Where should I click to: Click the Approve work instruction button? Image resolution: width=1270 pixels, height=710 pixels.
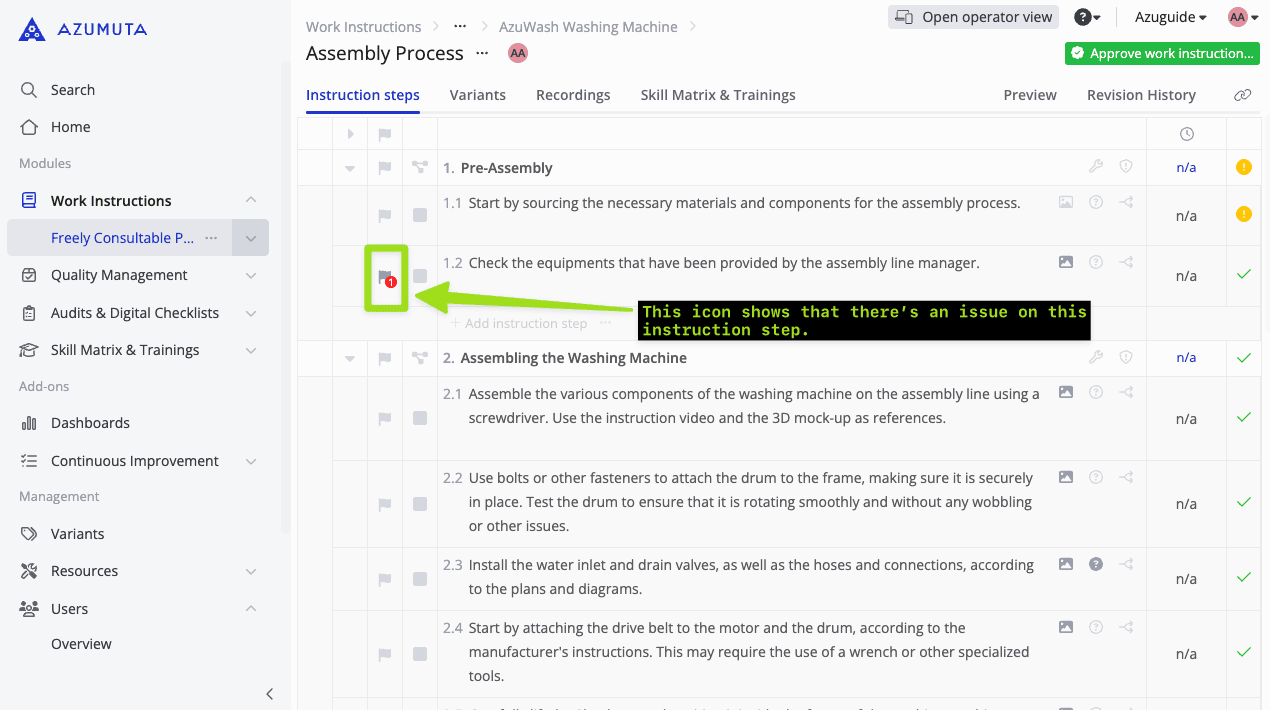[1161, 53]
